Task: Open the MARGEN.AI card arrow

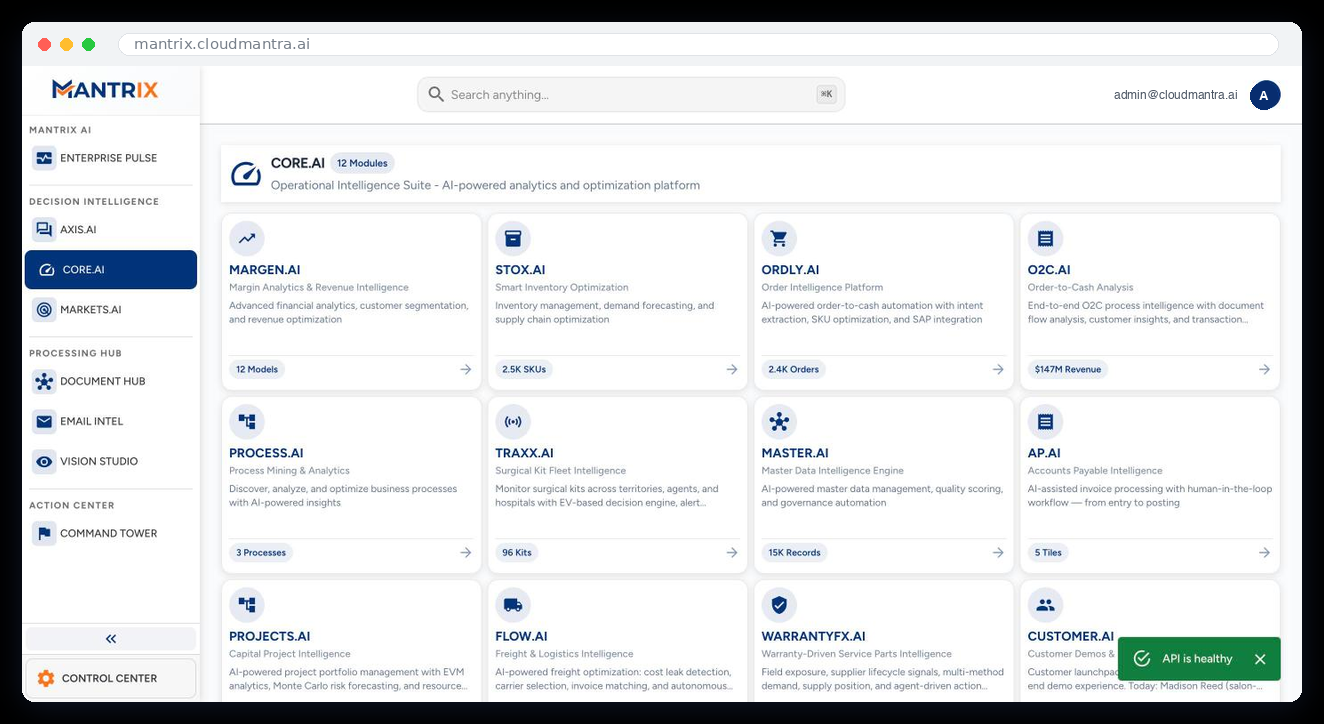Action: [x=466, y=369]
